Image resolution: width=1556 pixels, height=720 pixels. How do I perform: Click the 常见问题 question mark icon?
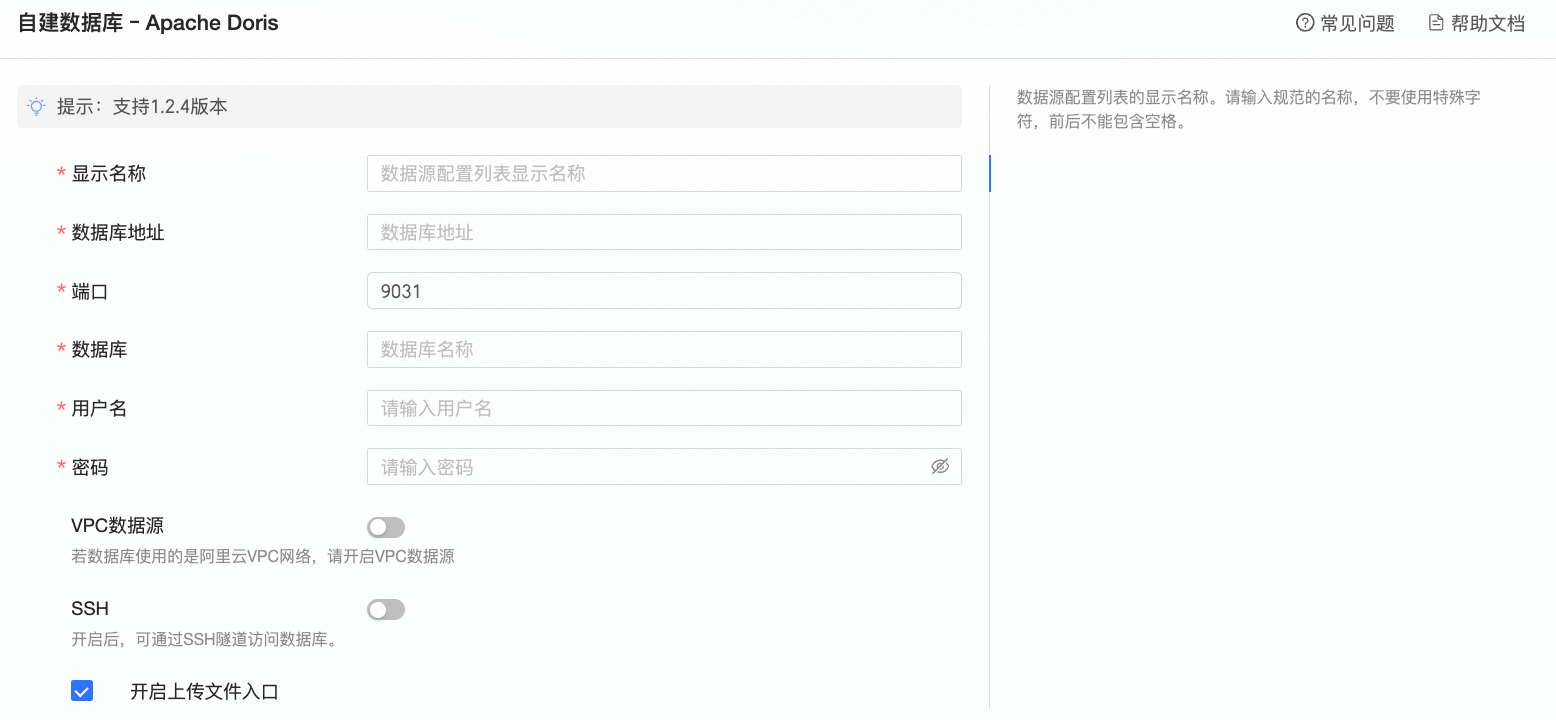tap(1305, 23)
